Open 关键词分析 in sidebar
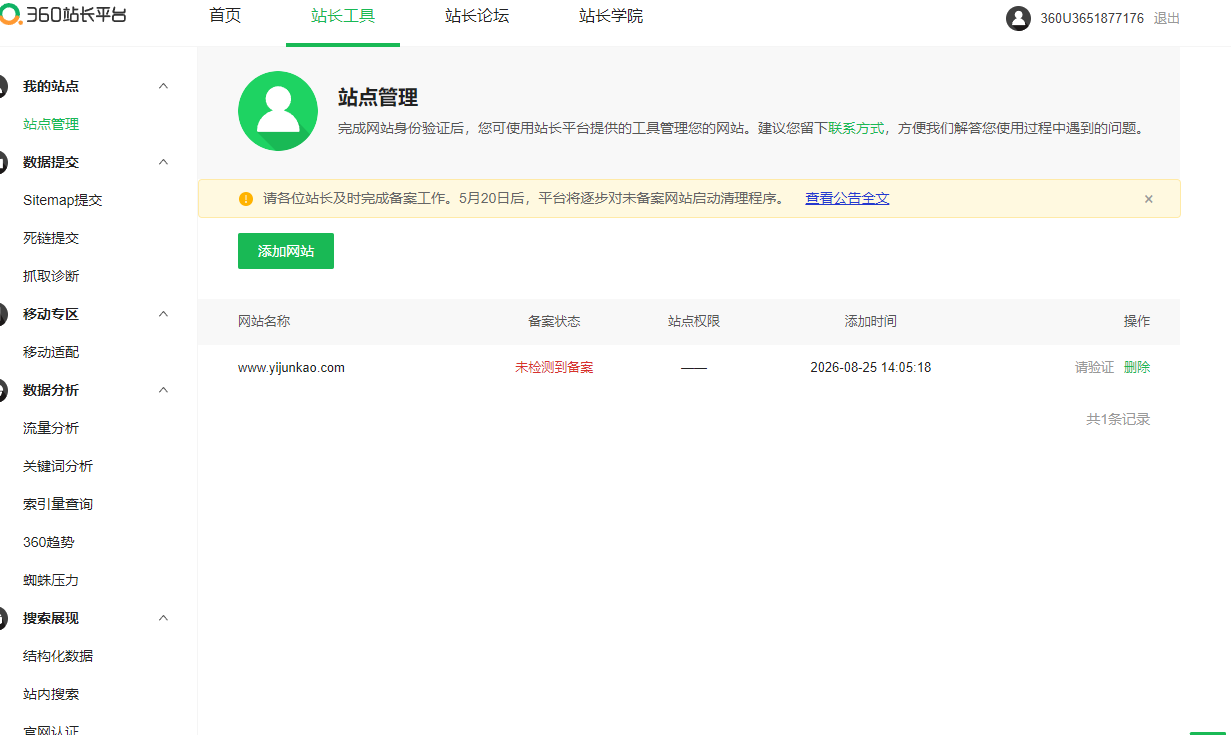 [58, 466]
